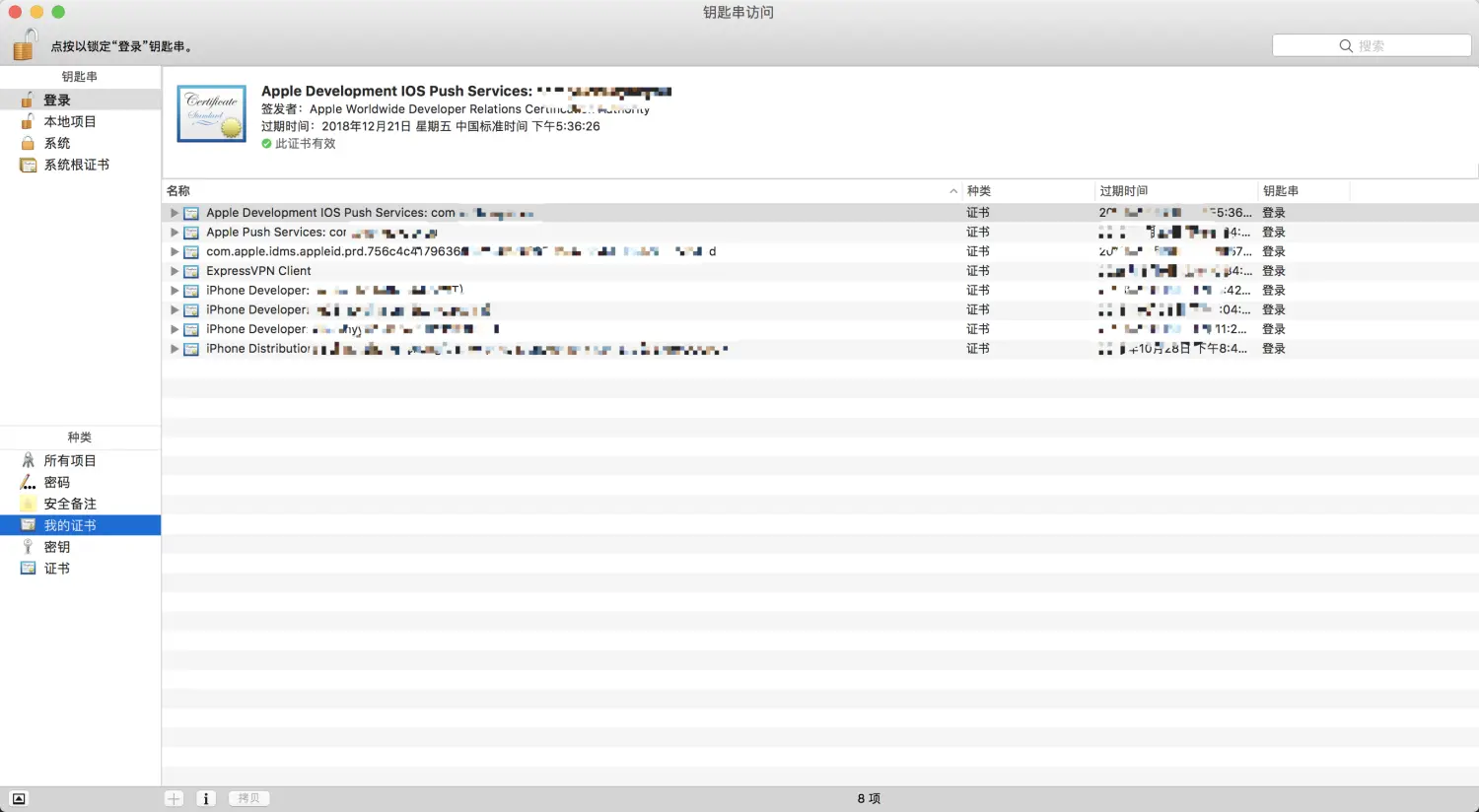This screenshot has width=1479, height=812.
Task: Click the info (i) button
Action: tap(206, 798)
